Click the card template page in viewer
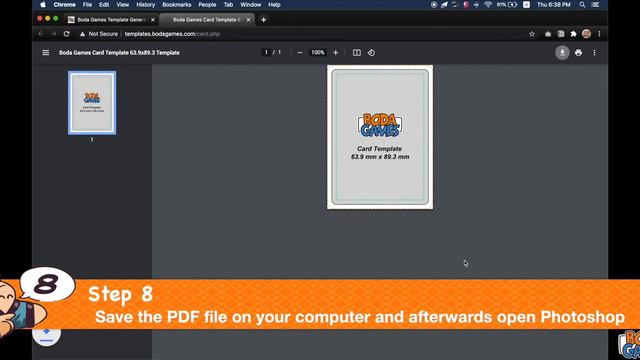Image resolution: width=640 pixels, height=360 pixels. click(380, 137)
